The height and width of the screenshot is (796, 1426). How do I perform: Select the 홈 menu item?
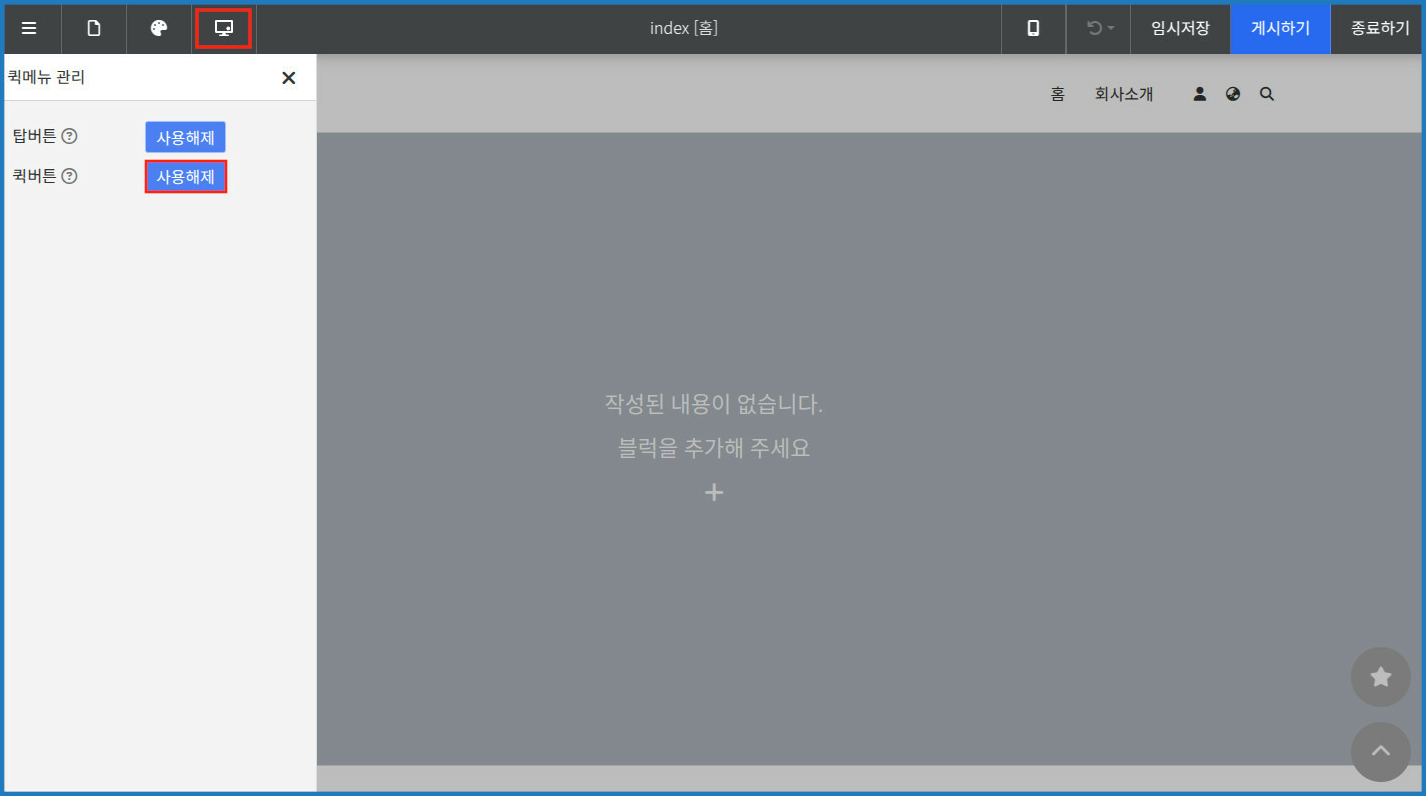1057,94
